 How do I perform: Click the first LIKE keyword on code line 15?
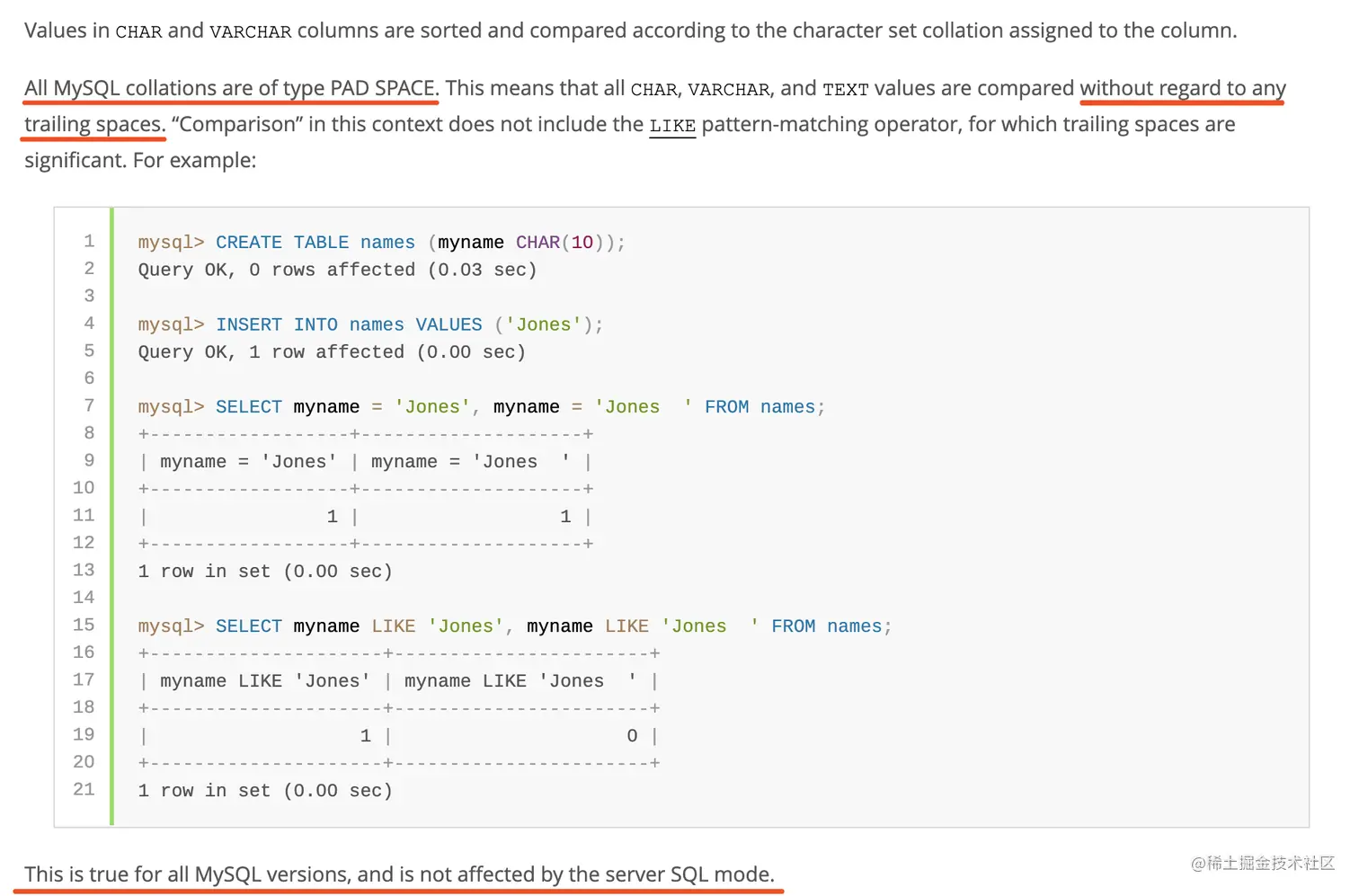(x=394, y=626)
